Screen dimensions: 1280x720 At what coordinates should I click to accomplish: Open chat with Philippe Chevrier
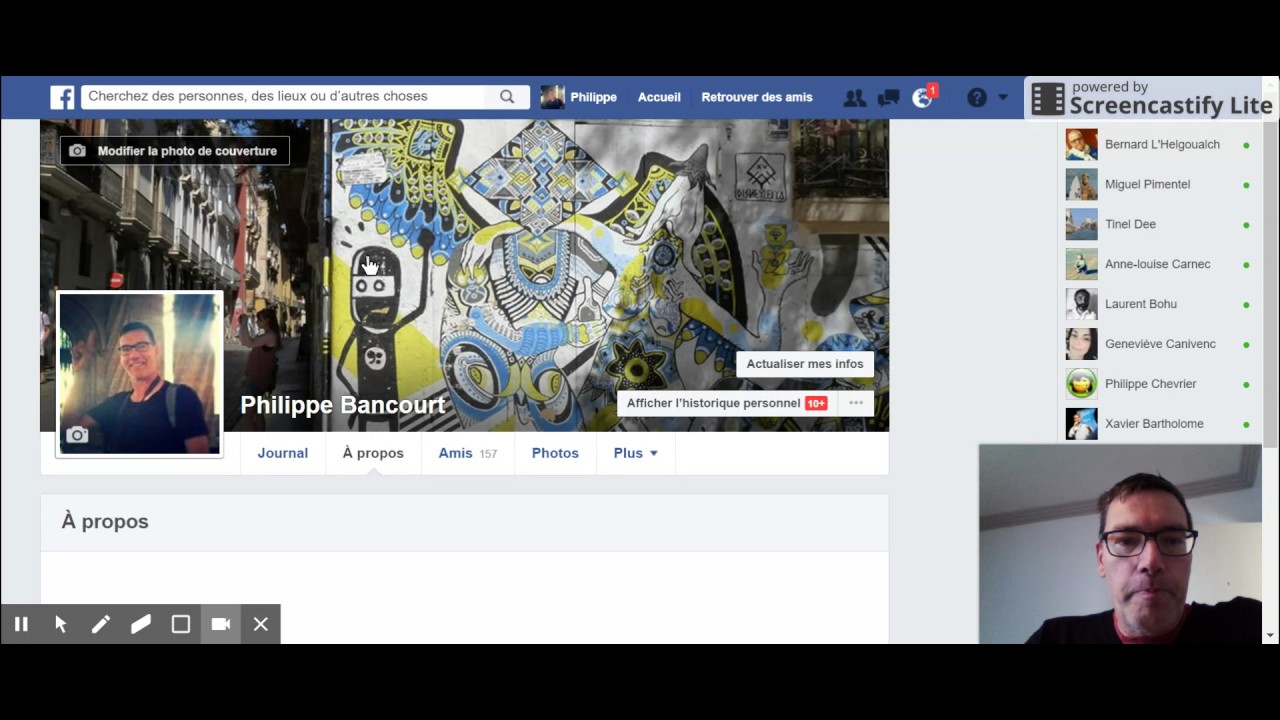coord(1158,384)
